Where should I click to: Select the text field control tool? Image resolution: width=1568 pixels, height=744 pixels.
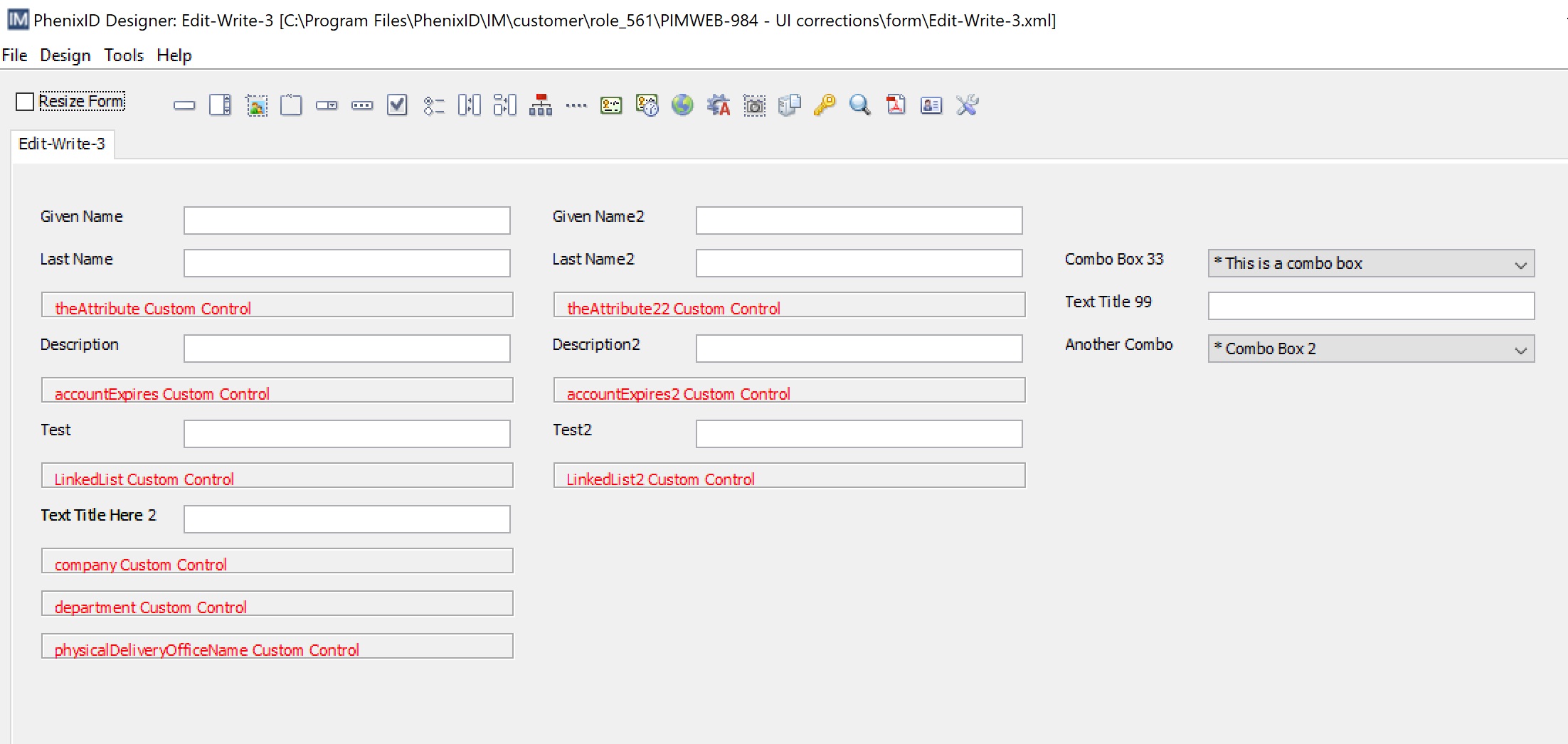(x=184, y=105)
